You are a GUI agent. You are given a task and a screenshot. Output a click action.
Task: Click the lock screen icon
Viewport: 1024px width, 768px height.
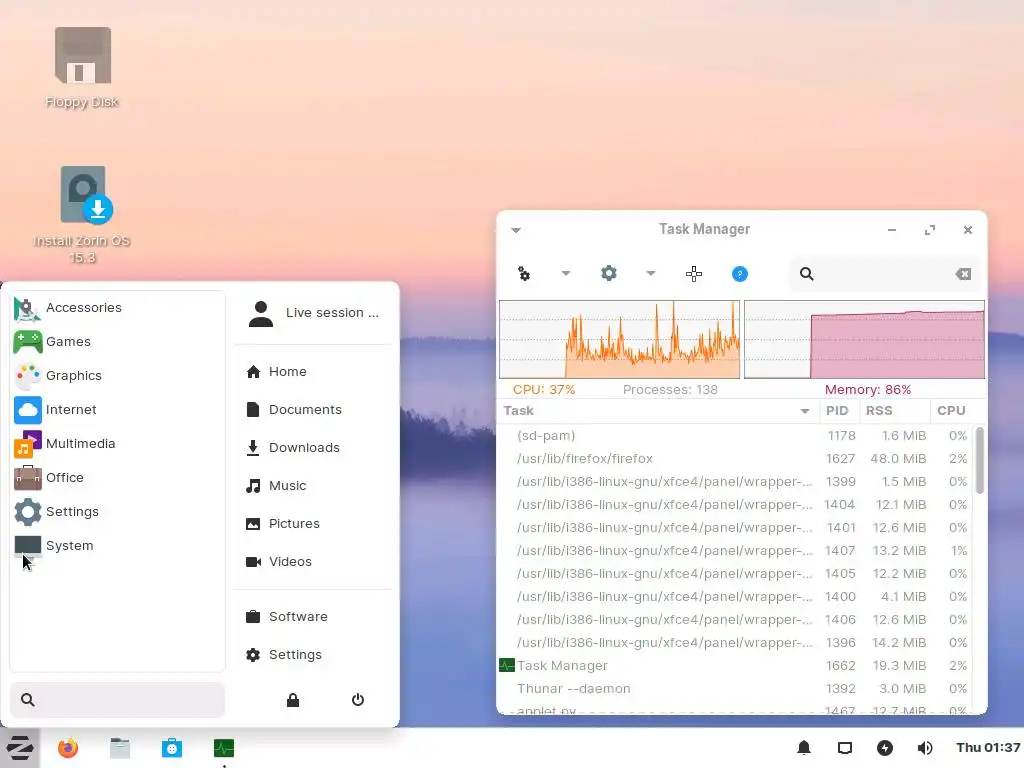[293, 700]
